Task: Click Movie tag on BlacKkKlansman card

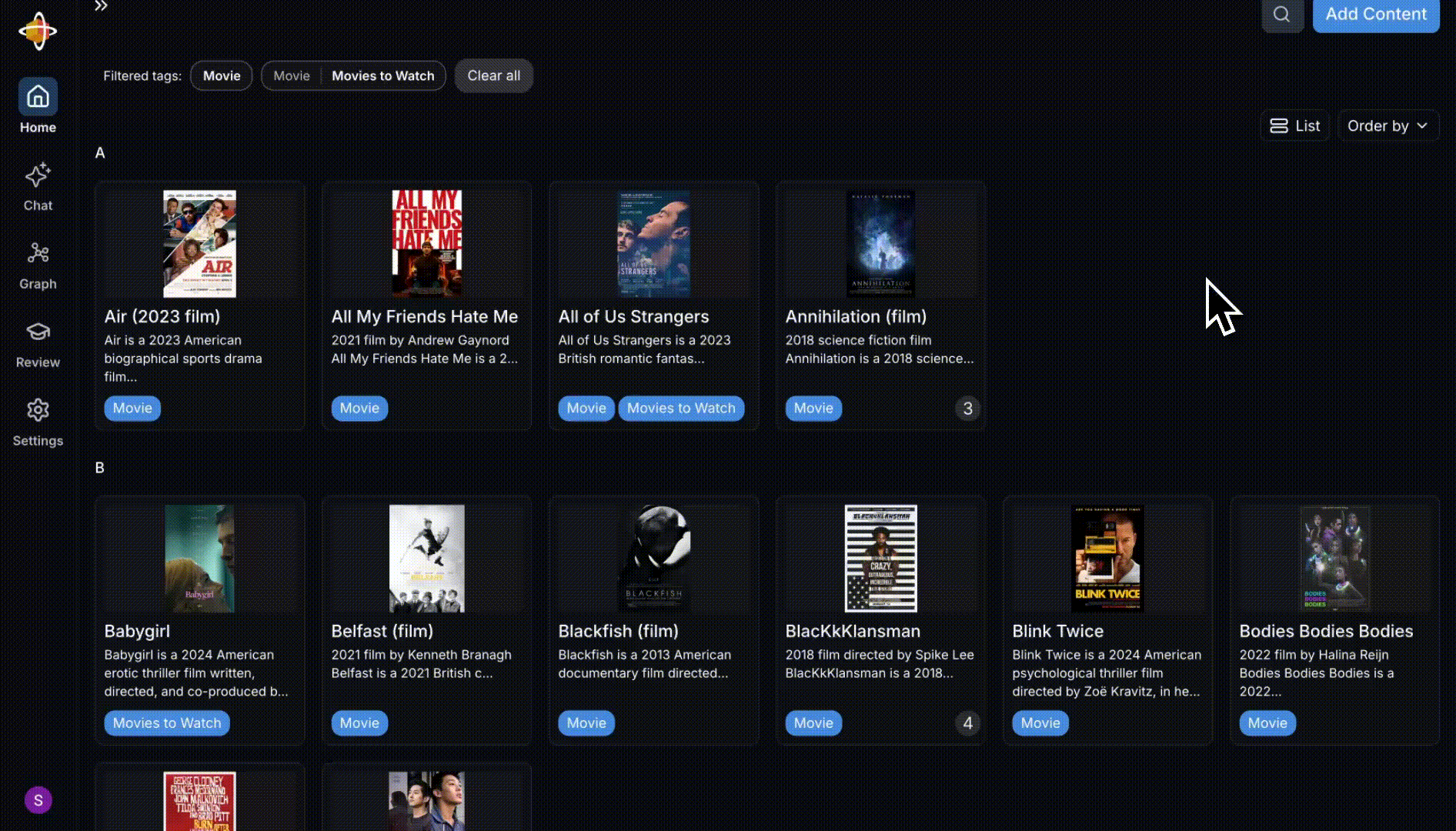Action: pos(813,723)
